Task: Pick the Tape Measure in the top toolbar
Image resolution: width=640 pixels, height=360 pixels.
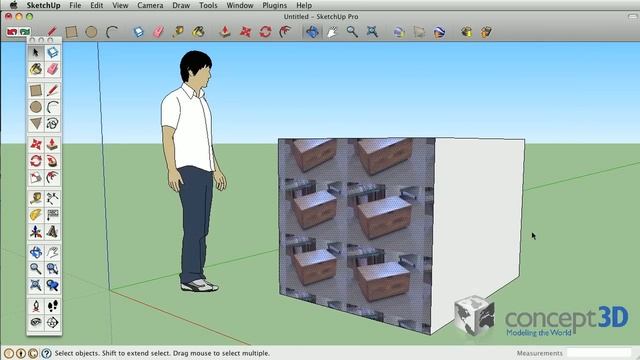Action: 178,32
